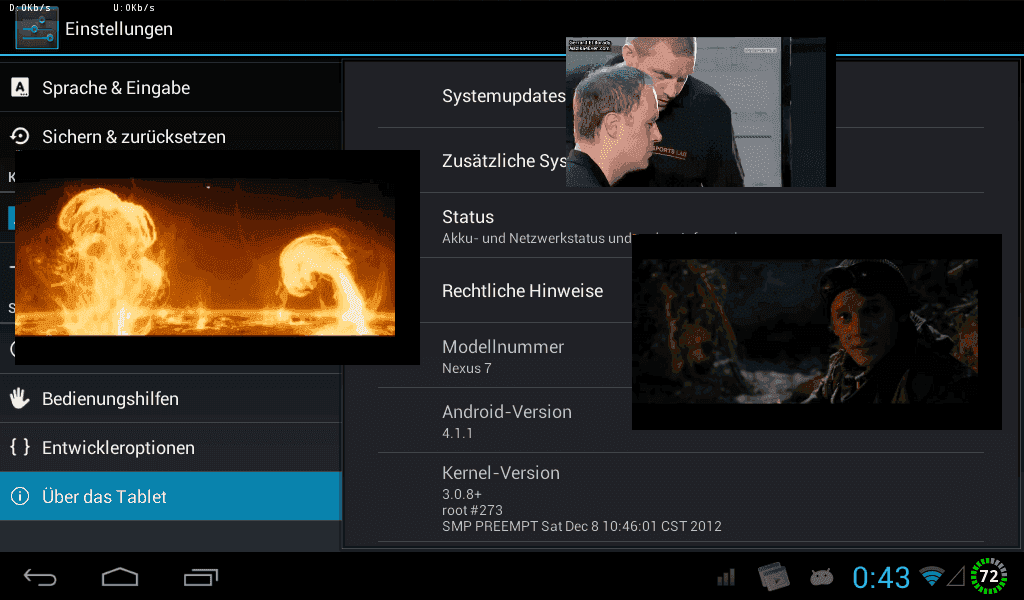Tap the floating video with two men

(701, 112)
